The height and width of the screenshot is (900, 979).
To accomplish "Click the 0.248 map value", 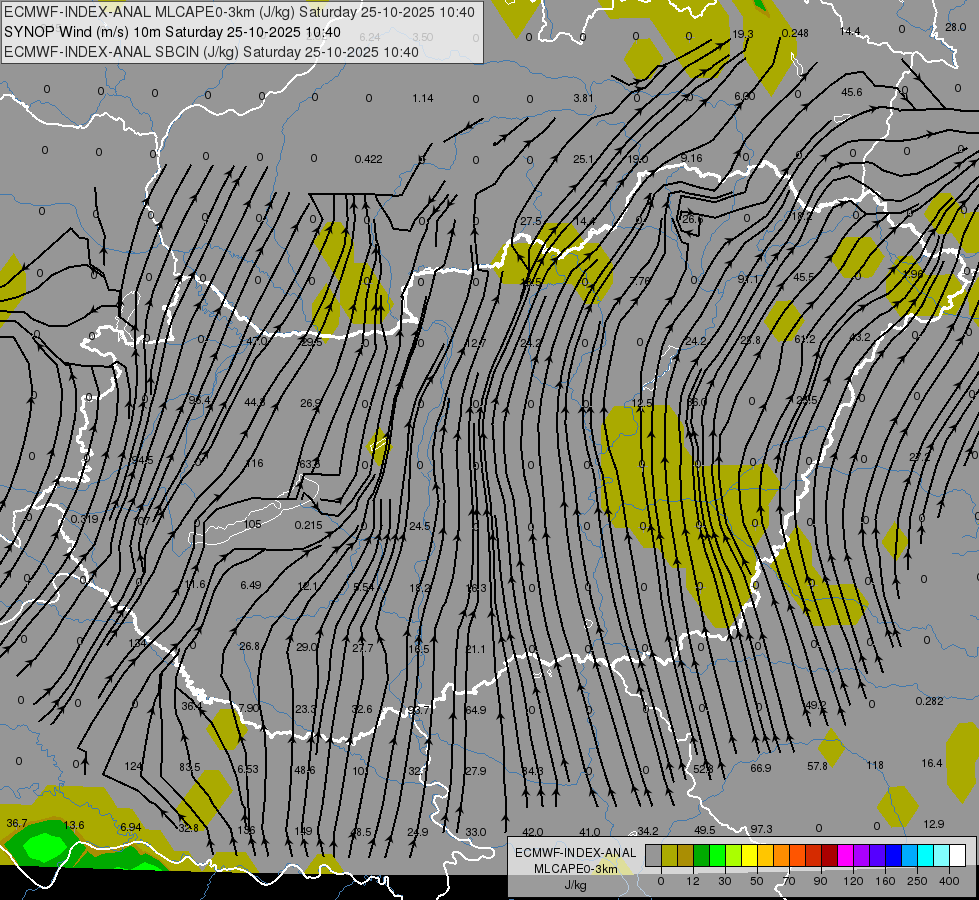I will [795, 33].
